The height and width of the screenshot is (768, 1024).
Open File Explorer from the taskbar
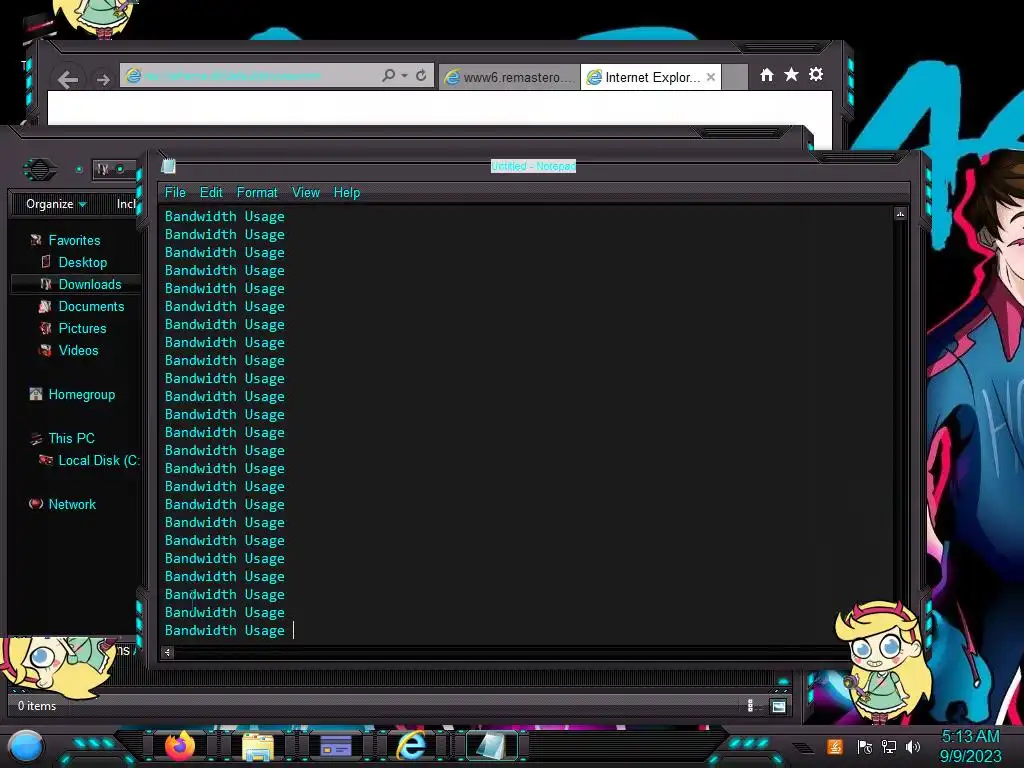[x=258, y=746]
